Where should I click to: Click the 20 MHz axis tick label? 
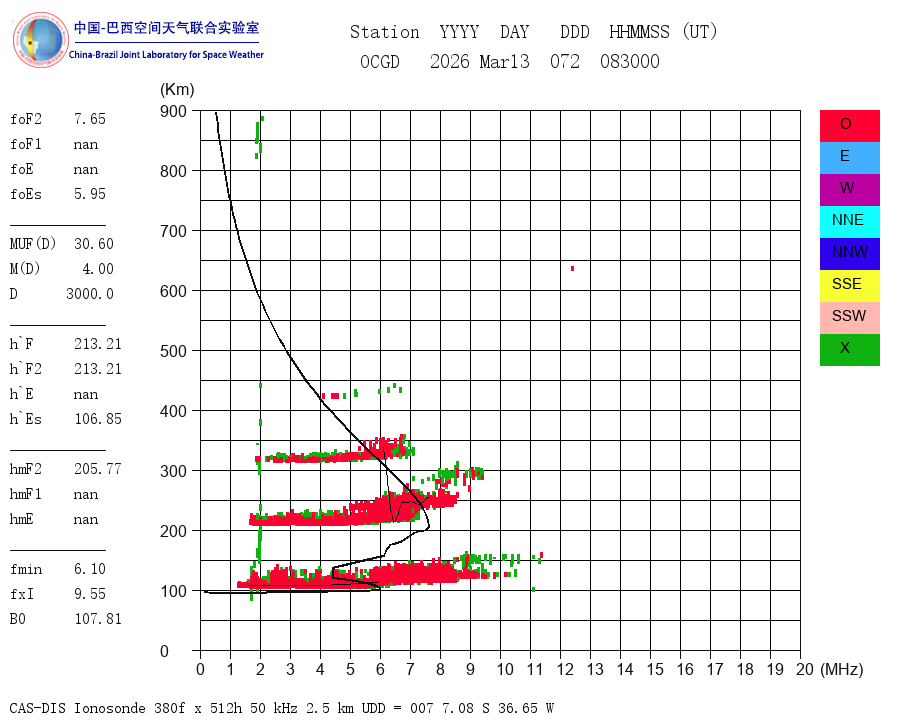(805, 669)
